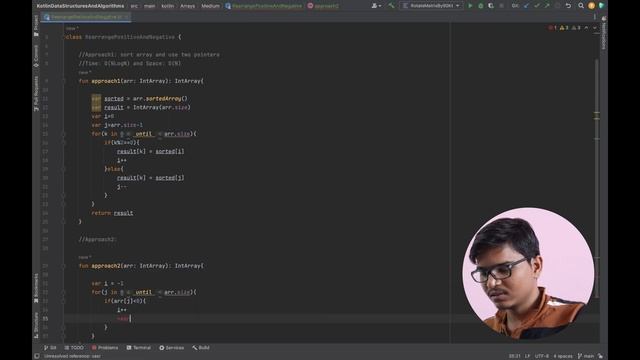Screen dimensions: 640x360
Task: Click 'Unresolved reference' status bar message
Action: pyautogui.click(x=72, y=356)
